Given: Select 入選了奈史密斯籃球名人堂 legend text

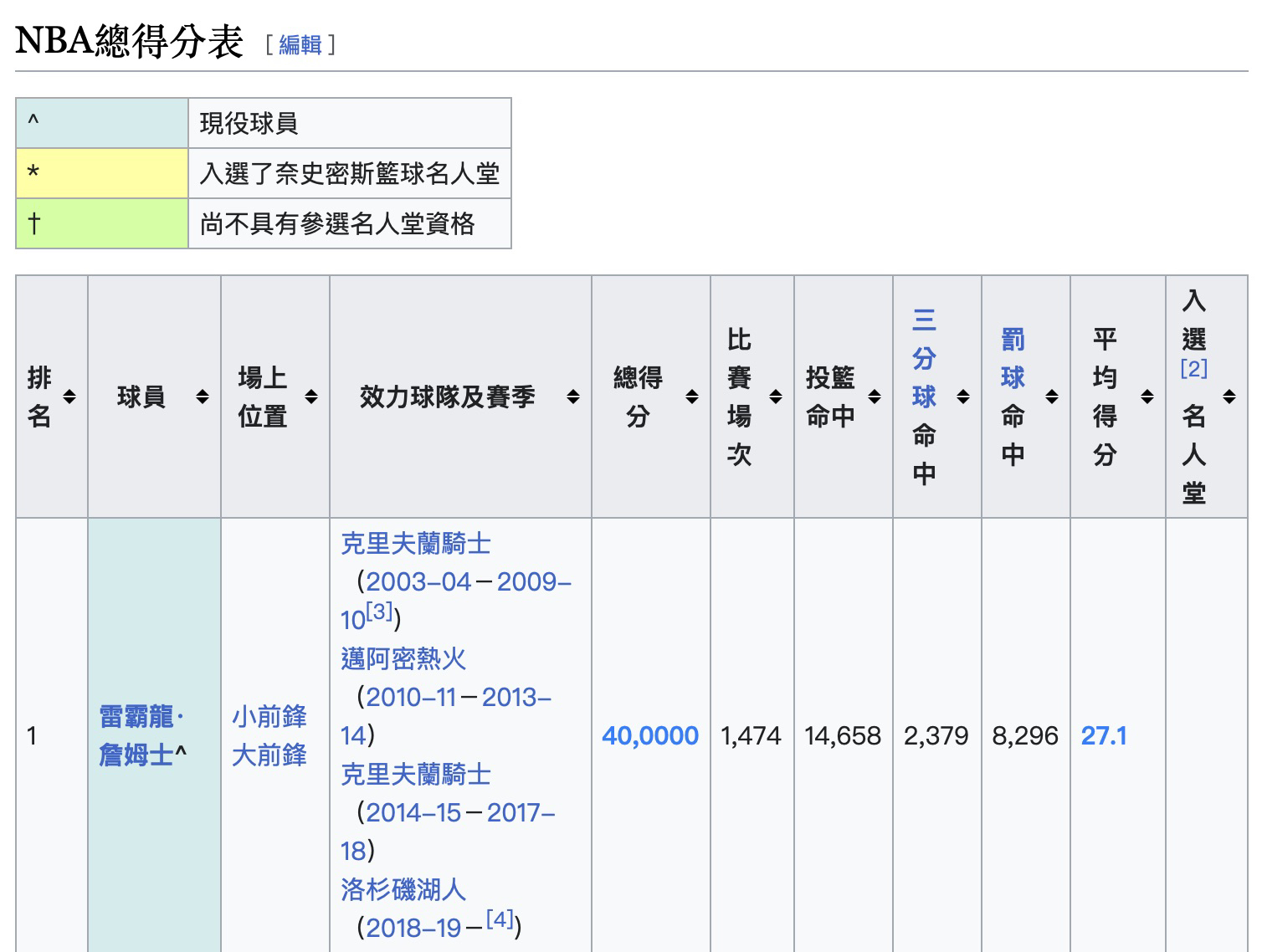Looking at the screenshot, I should [x=350, y=173].
